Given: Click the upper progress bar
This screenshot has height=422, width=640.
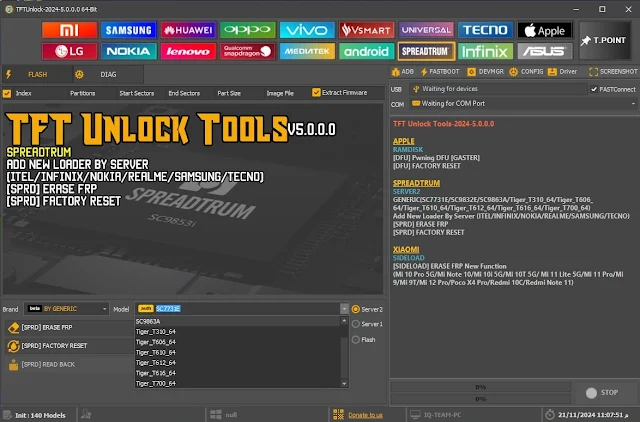Looking at the screenshot, I should [x=480, y=387].
